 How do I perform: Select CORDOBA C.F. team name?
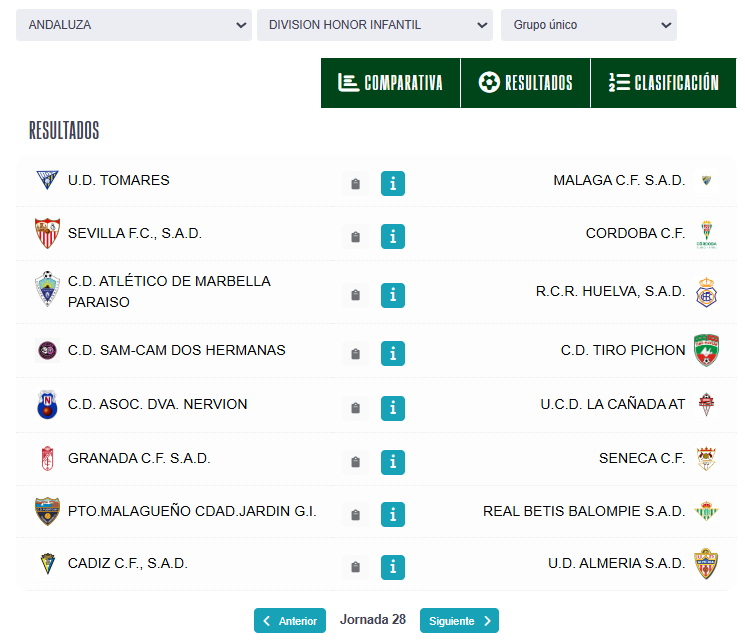pyautogui.click(x=636, y=233)
